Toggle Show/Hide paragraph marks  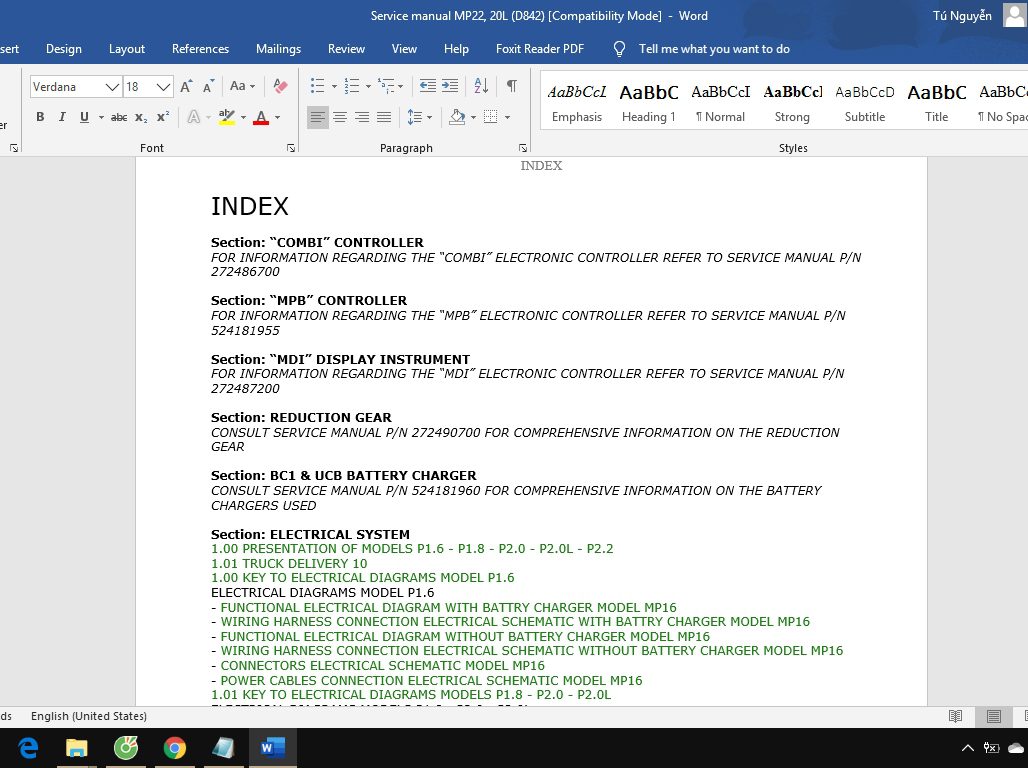click(x=512, y=86)
